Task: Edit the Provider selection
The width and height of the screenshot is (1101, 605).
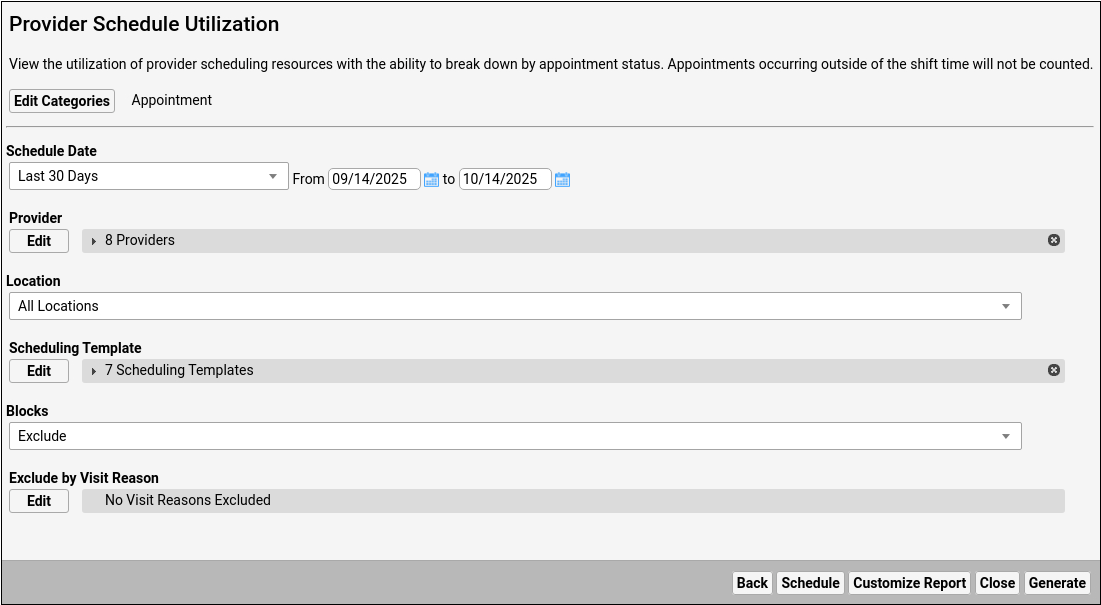Action: coord(39,241)
